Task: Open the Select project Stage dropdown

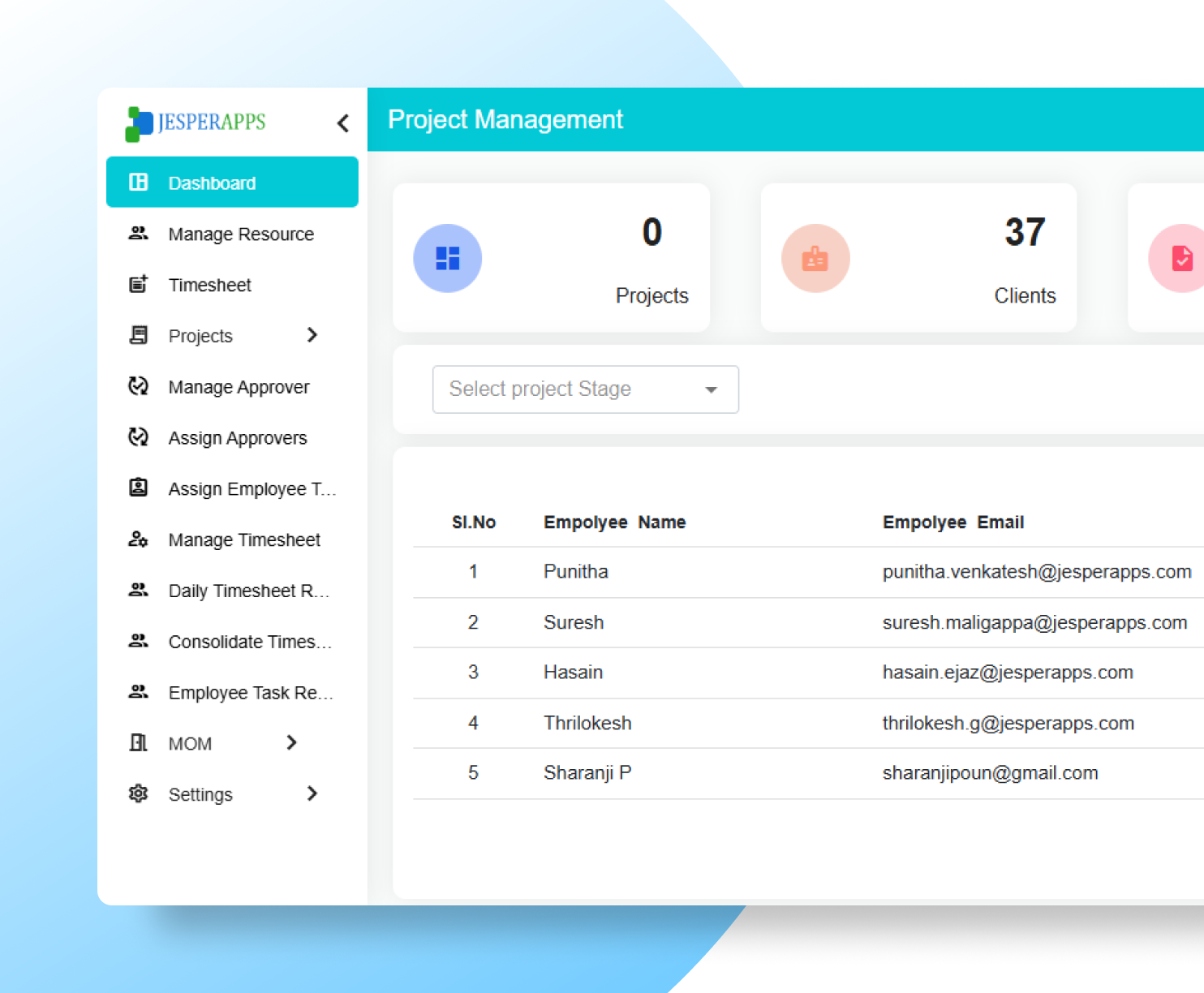Action: (x=586, y=389)
